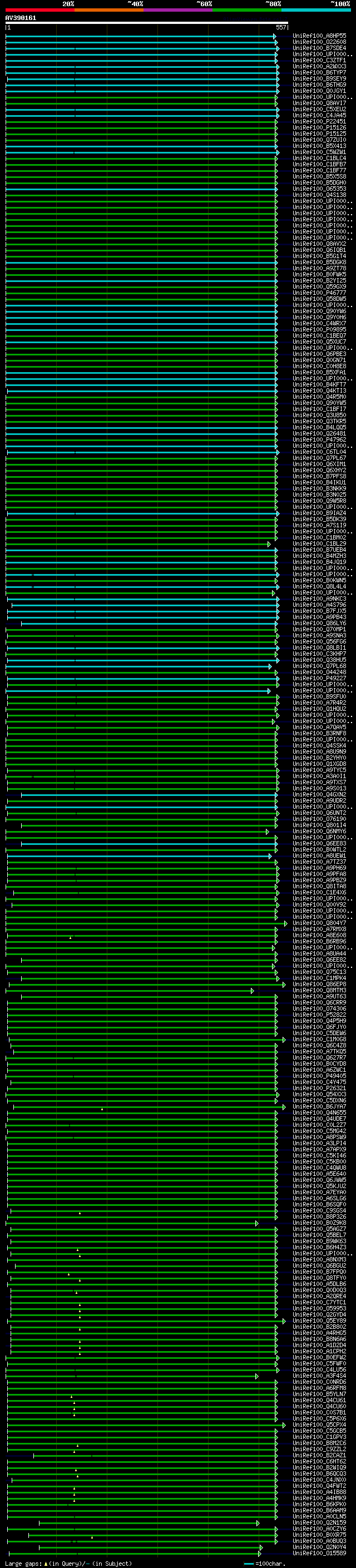This screenshot has height=1568, width=356.
Task: Select label UniRef100_B5G1T4
Action: 319,256
